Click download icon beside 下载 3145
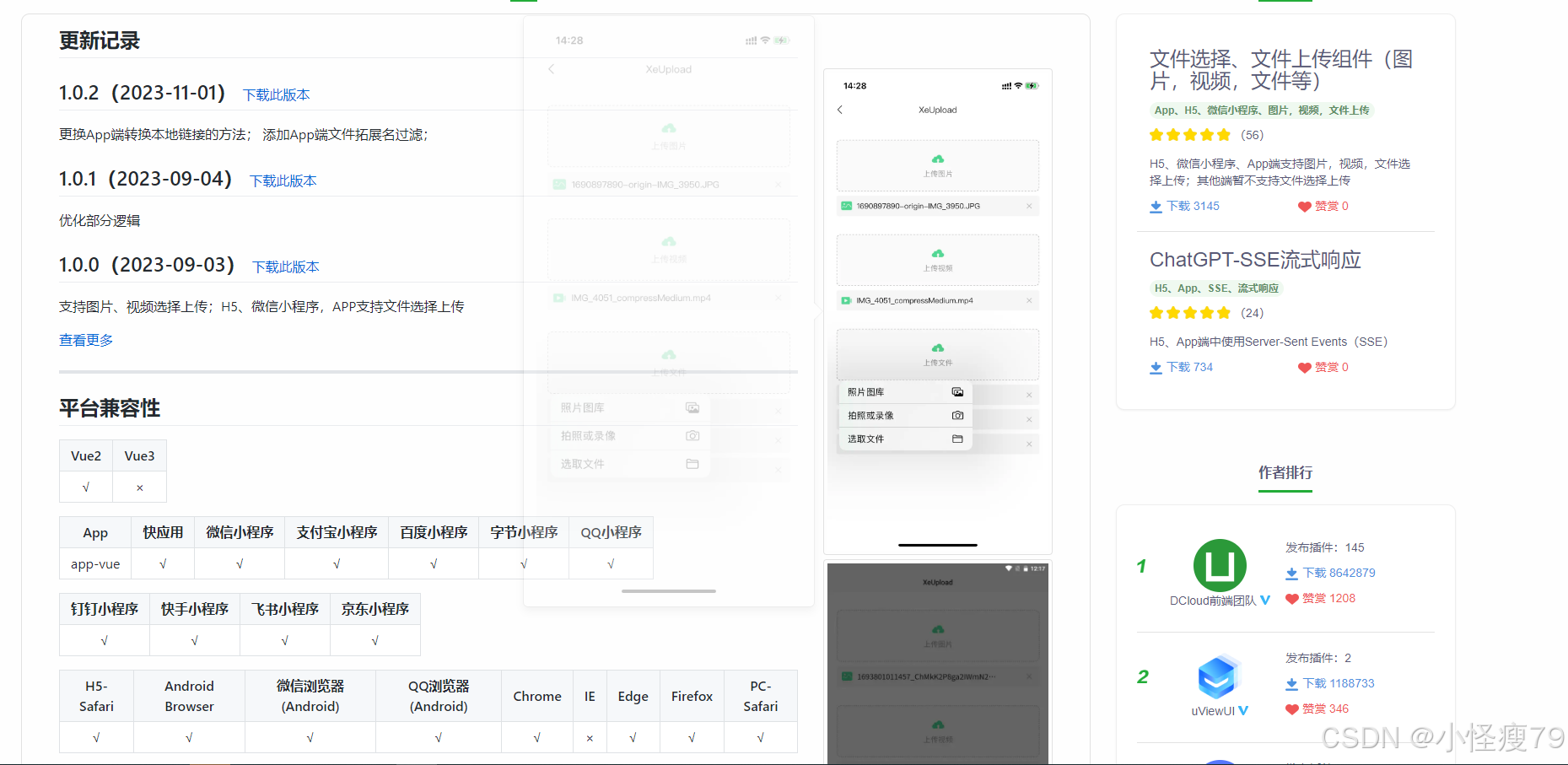1568x765 pixels. [1156, 207]
